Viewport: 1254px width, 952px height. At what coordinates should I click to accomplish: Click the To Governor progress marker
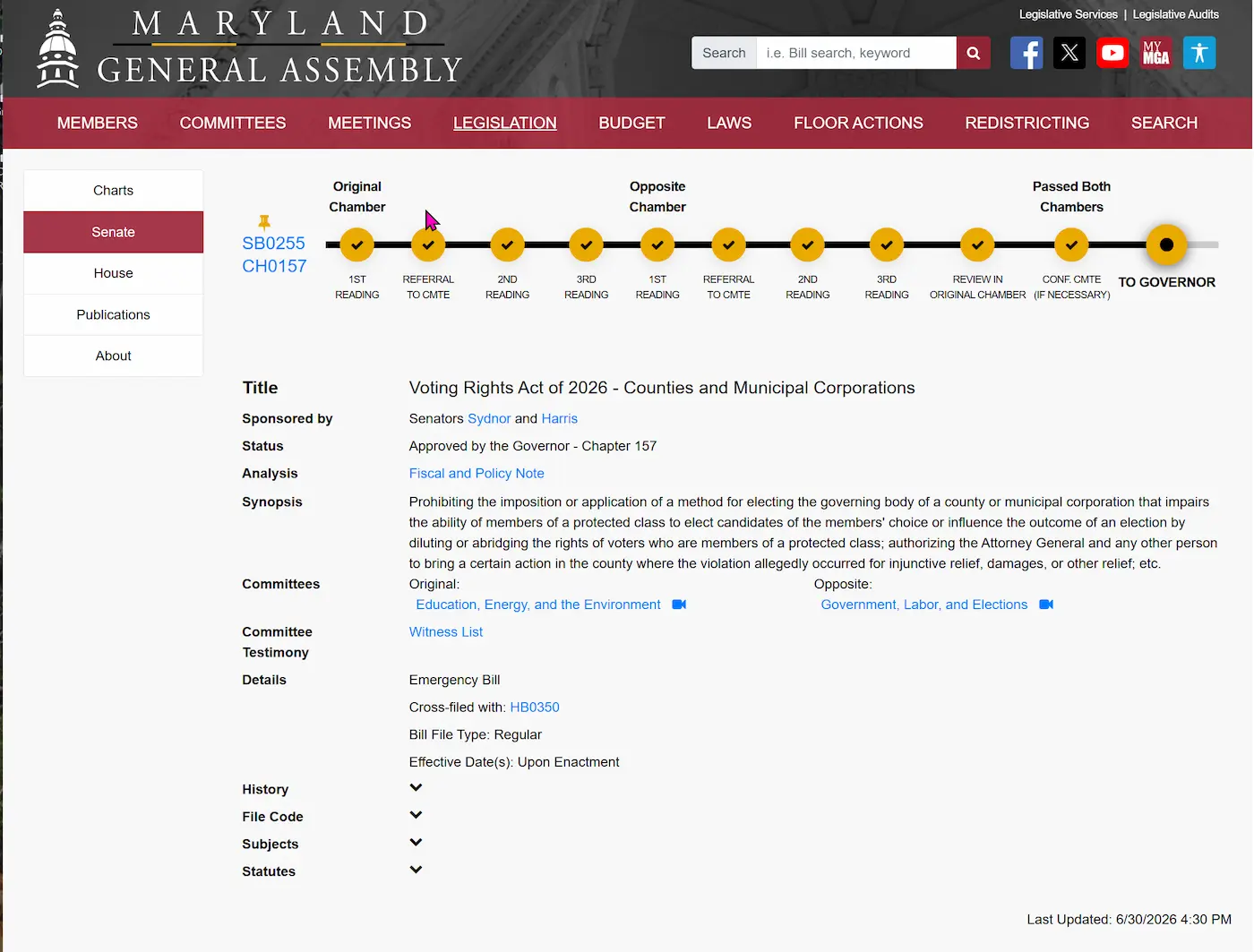point(1166,244)
